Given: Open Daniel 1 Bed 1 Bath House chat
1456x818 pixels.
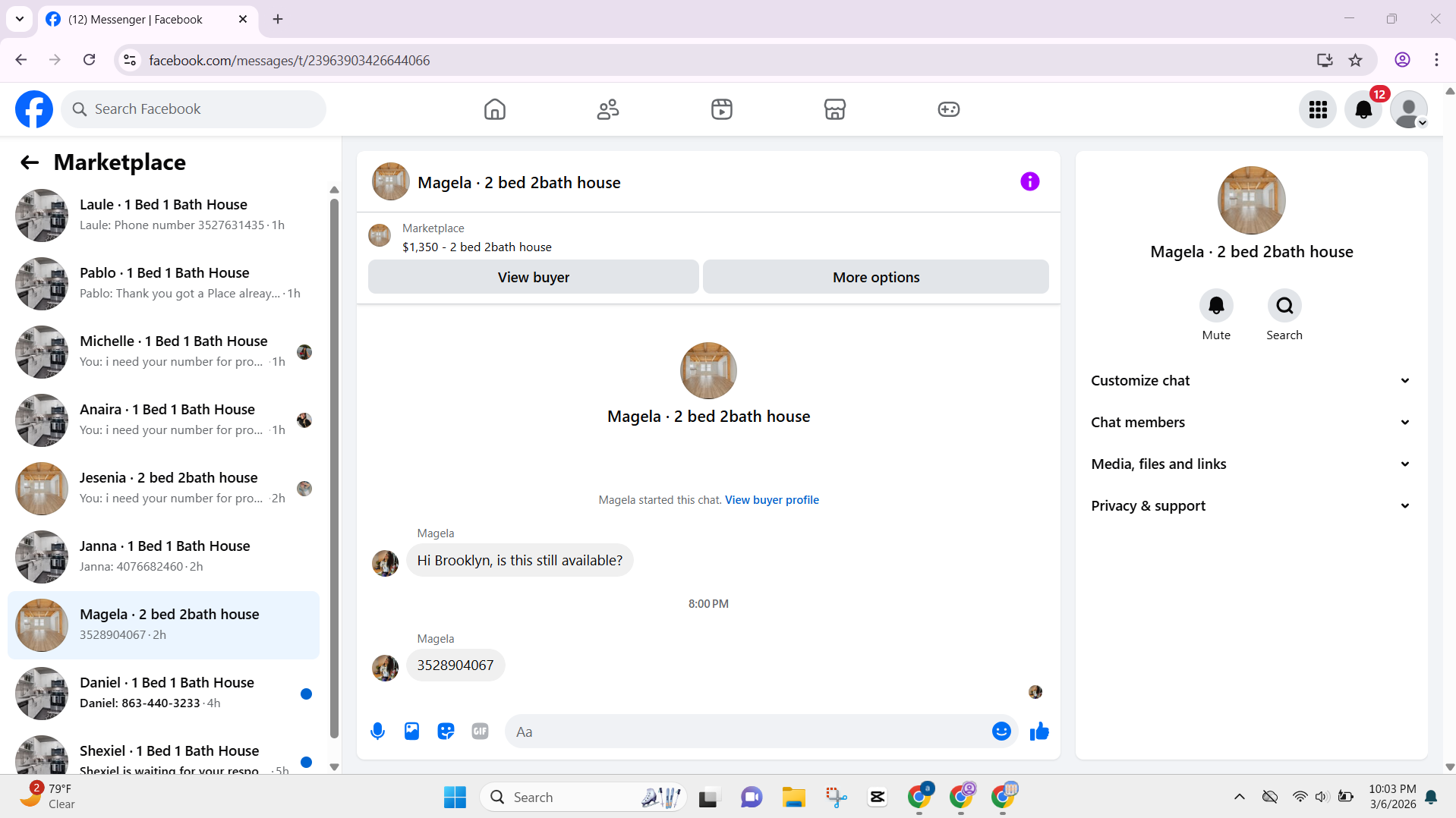Looking at the screenshot, I should 163,694.
